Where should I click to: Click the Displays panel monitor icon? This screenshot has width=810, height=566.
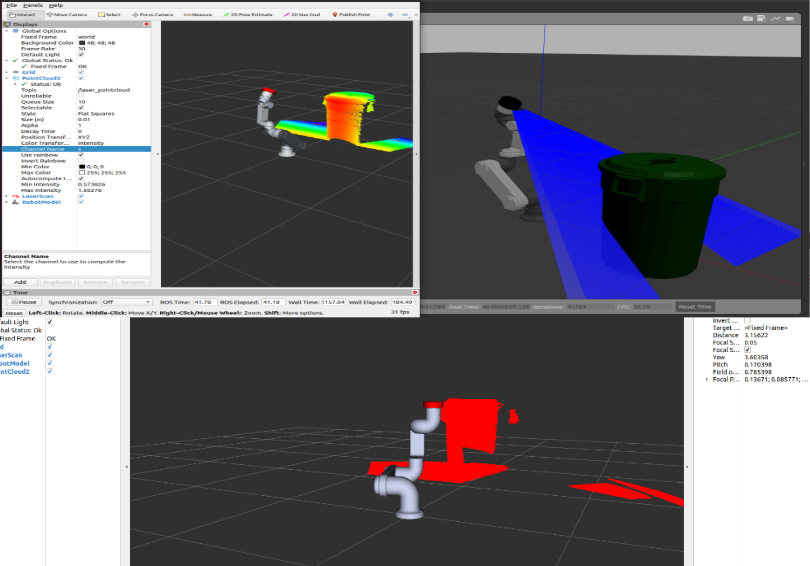[x=7, y=24]
